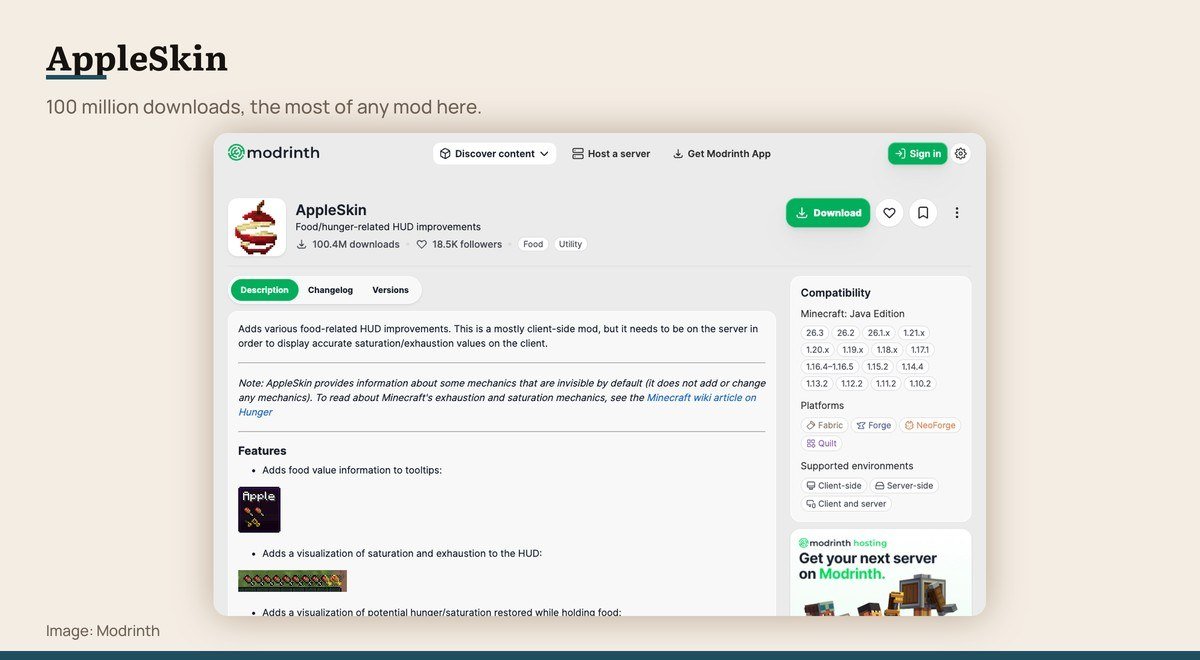The height and width of the screenshot is (660, 1200).
Task: Click the 100.4M downloads count
Action: point(348,244)
